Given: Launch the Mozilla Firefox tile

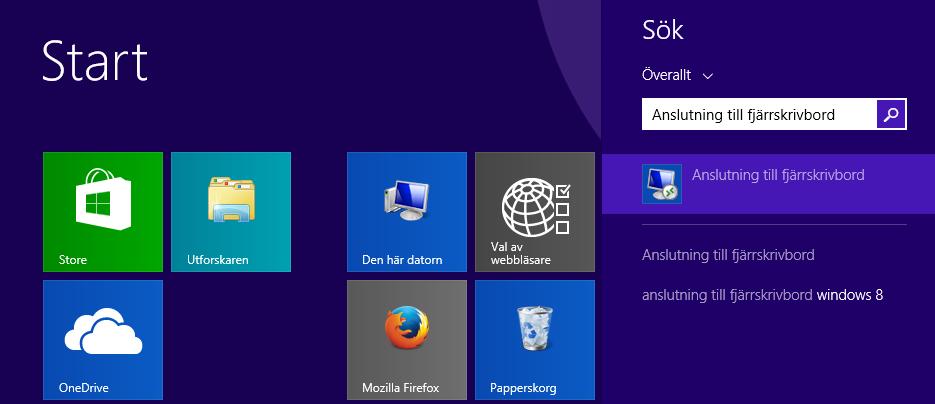Looking at the screenshot, I should (x=407, y=340).
